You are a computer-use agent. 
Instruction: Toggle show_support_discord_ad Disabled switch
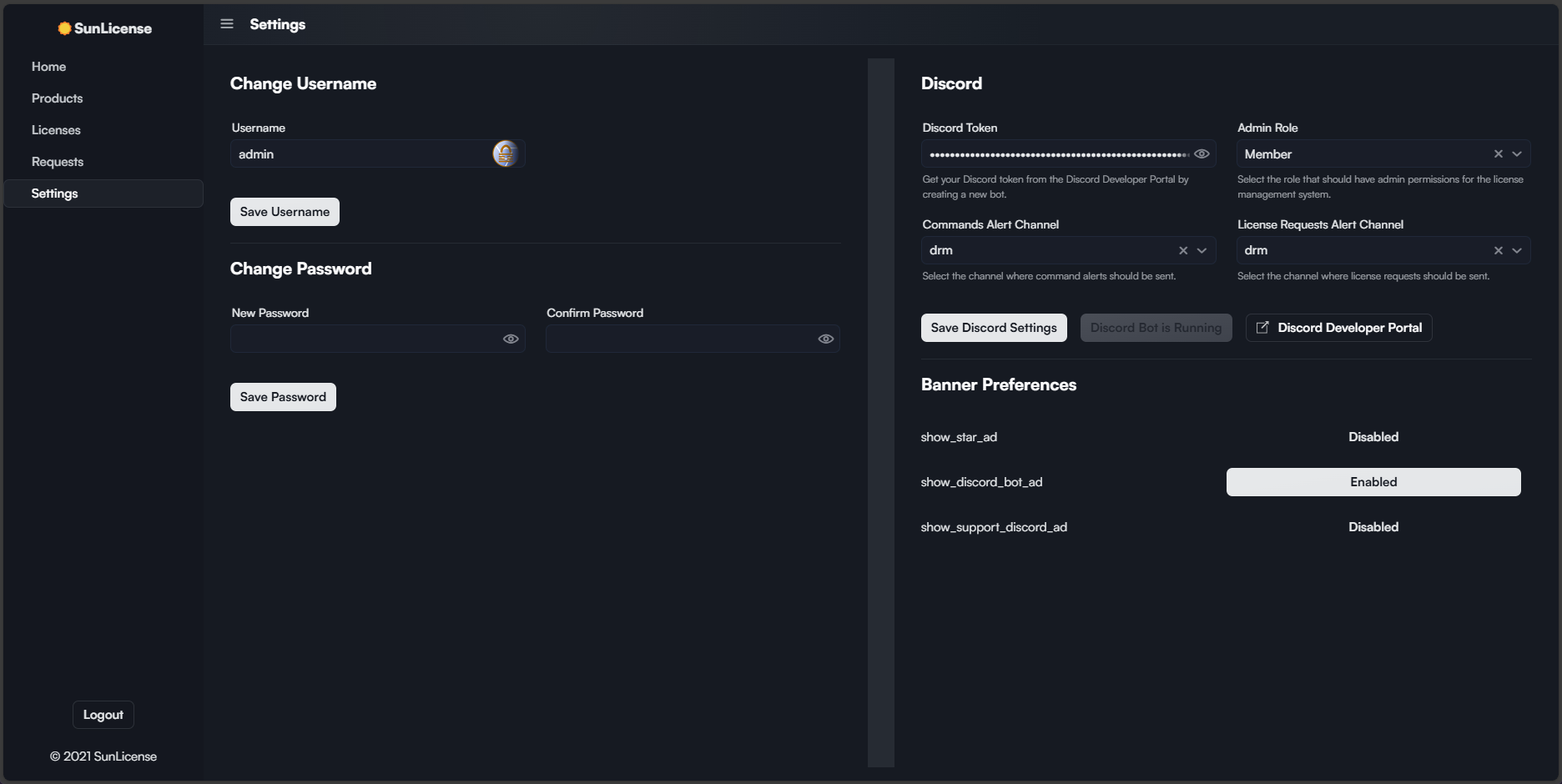coord(1373,527)
